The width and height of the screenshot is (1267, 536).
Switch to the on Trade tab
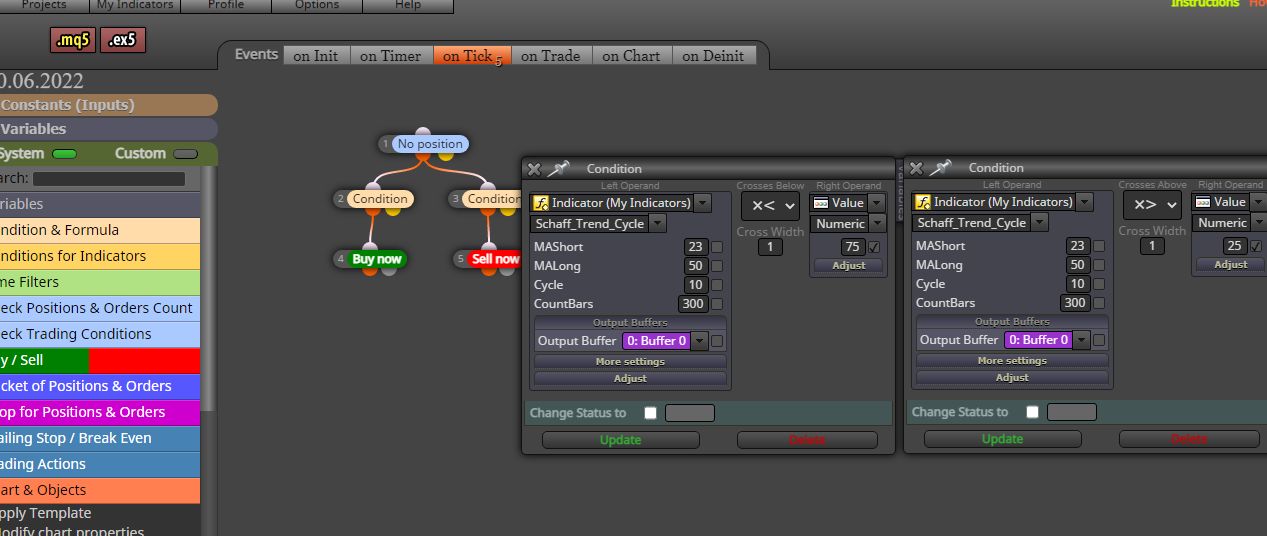coord(551,56)
